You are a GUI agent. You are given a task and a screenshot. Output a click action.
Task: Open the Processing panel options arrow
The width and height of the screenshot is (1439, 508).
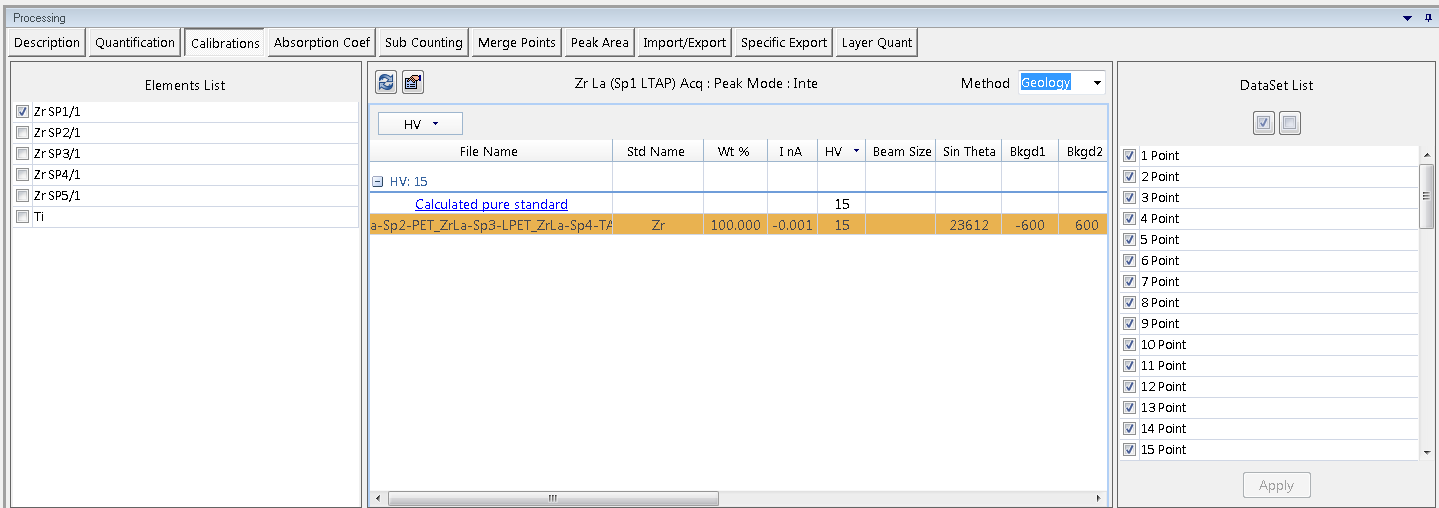(1408, 18)
